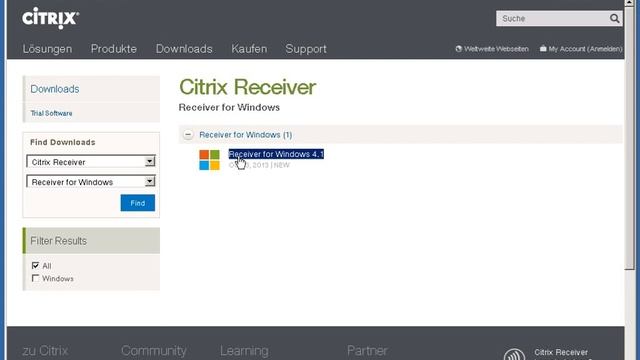Click the Windows logo beside Receiver for Windows 4.1

click(209, 160)
